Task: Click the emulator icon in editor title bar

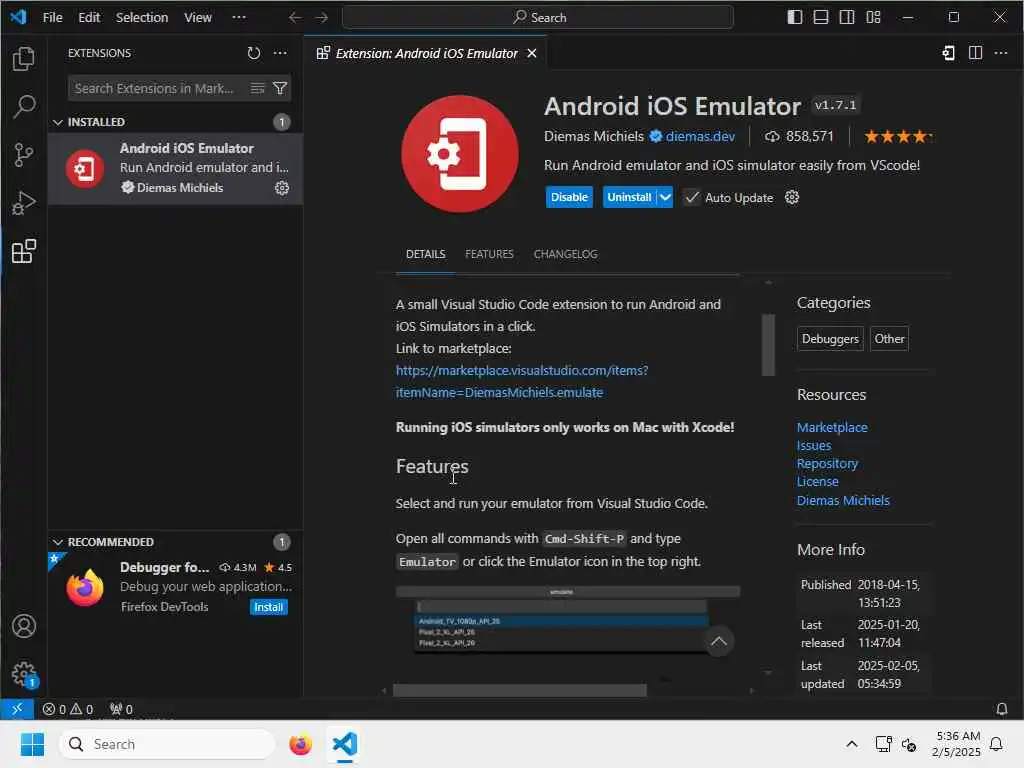Action: (x=948, y=53)
